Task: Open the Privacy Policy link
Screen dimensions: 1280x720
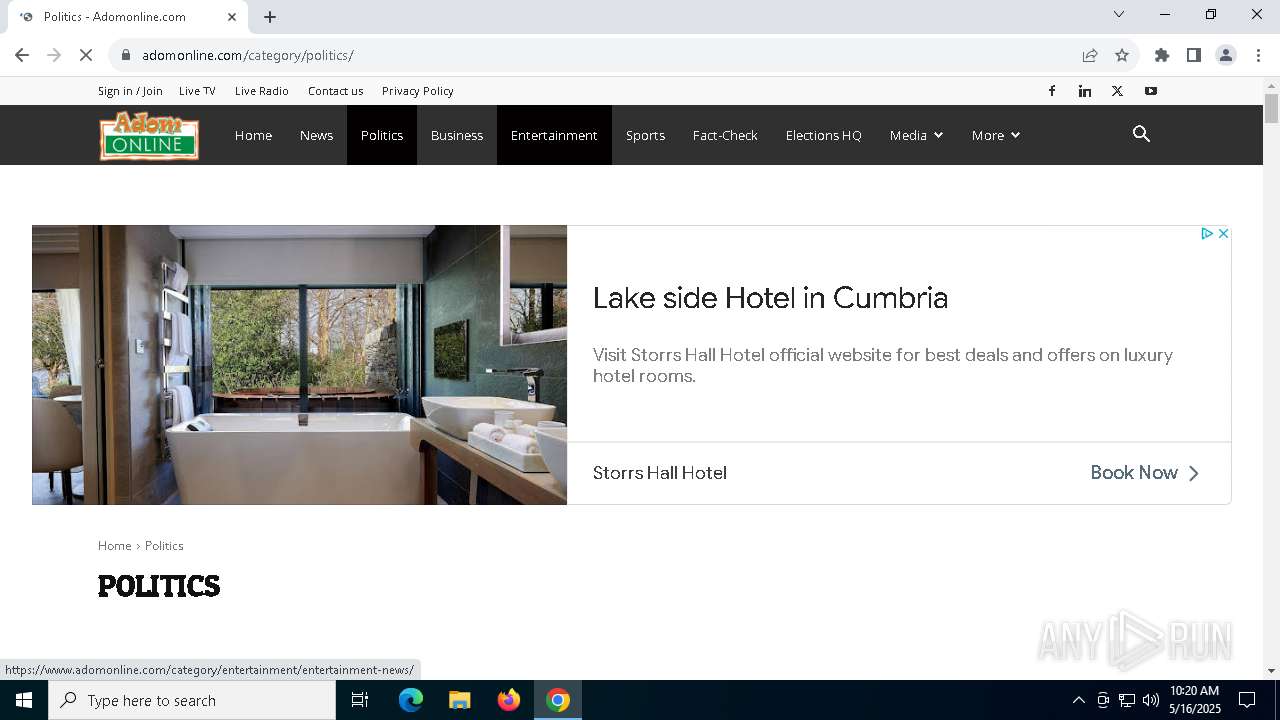Action: pos(418,91)
